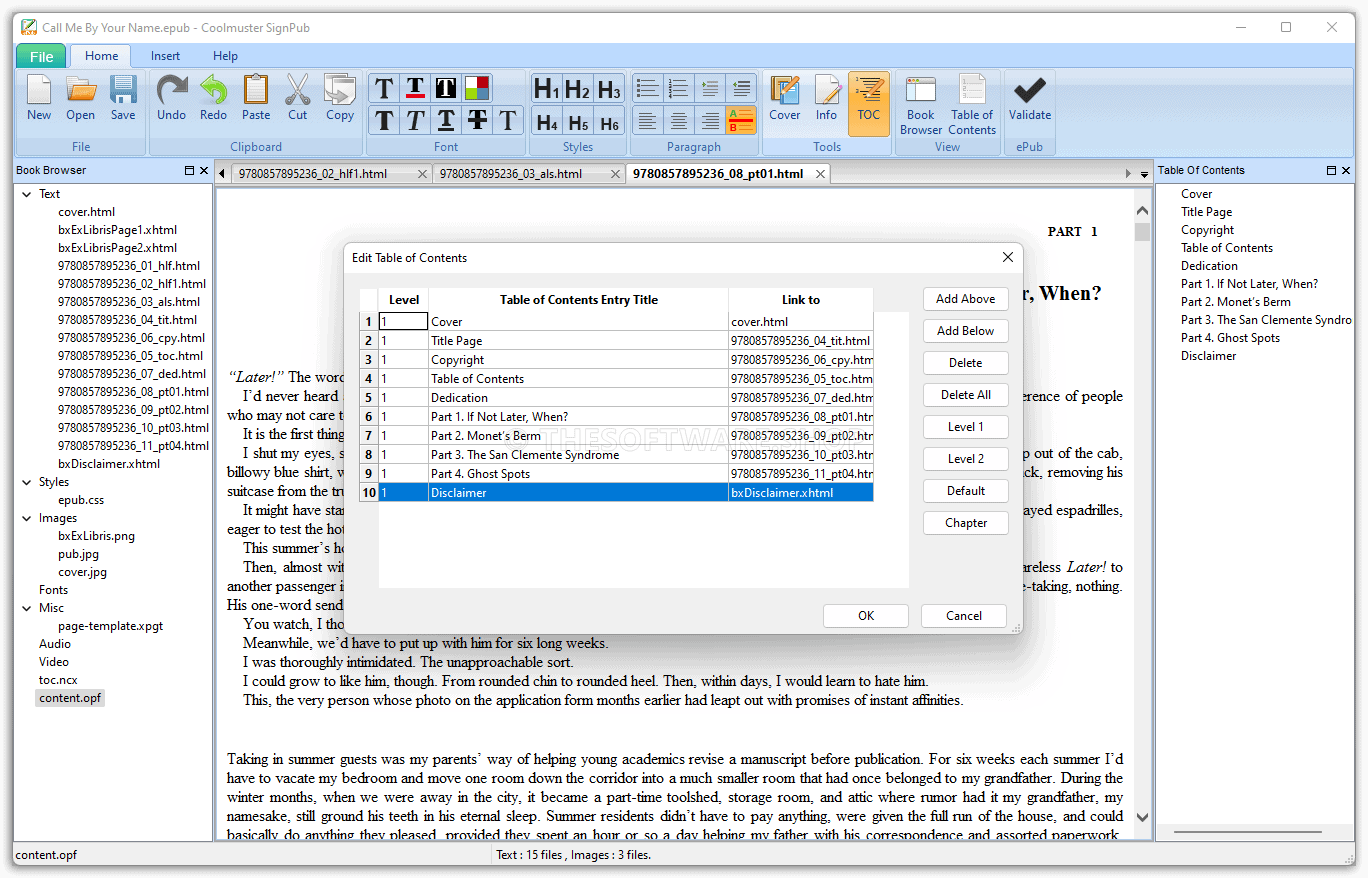Screen dimensions: 1368x878
Task: Cut the selected text
Action: [298, 99]
